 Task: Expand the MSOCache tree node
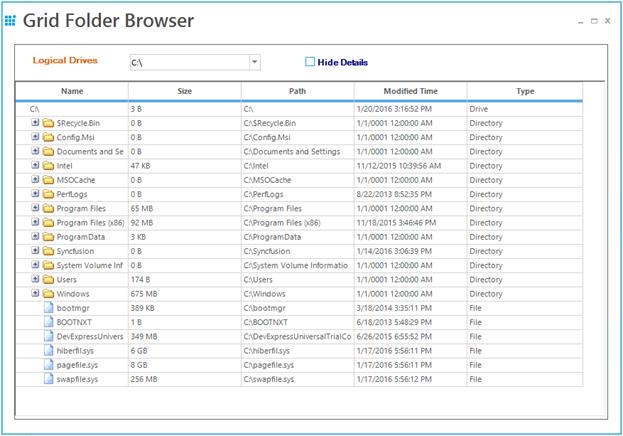pos(35,179)
